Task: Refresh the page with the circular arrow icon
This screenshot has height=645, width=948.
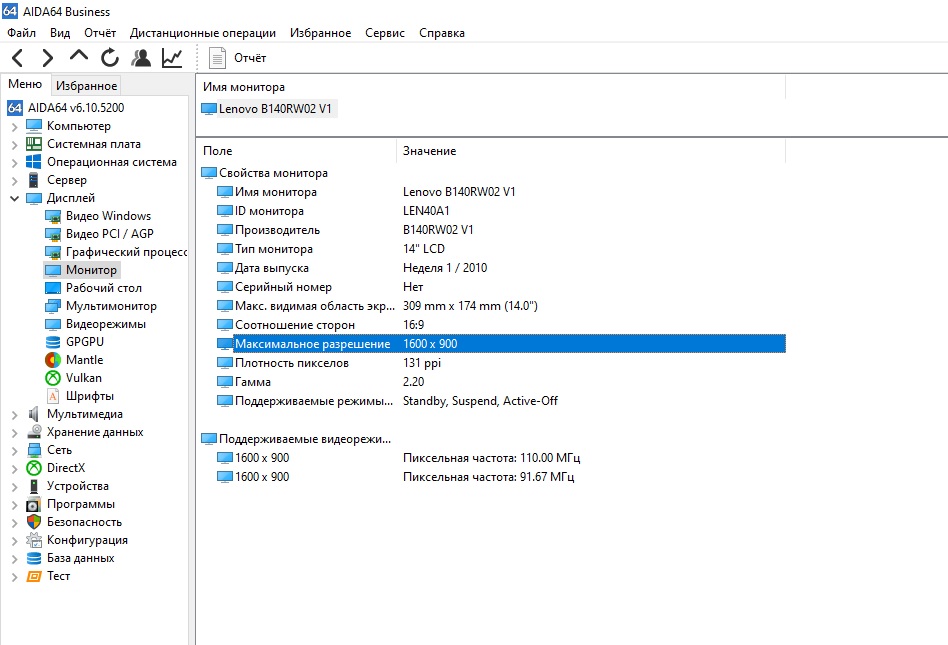Action: 109,58
